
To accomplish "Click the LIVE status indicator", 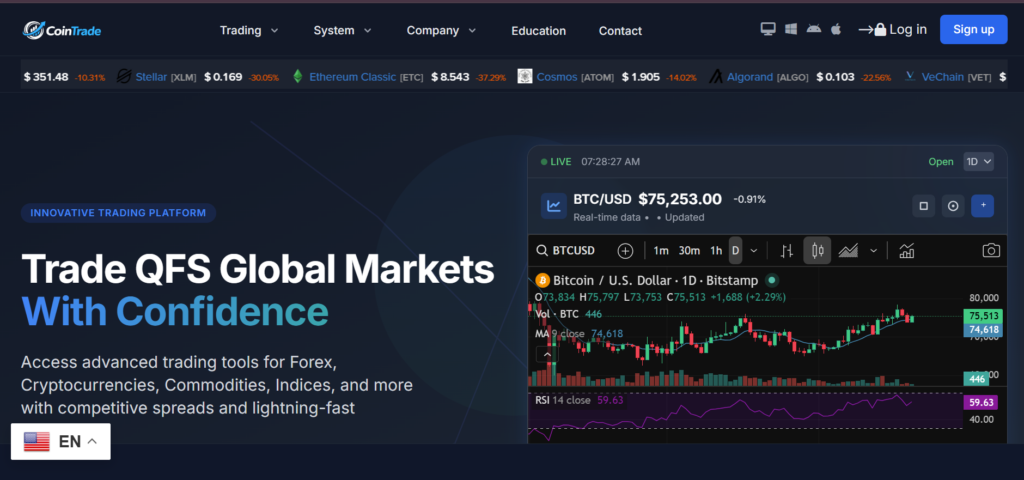I will (x=556, y=161).
